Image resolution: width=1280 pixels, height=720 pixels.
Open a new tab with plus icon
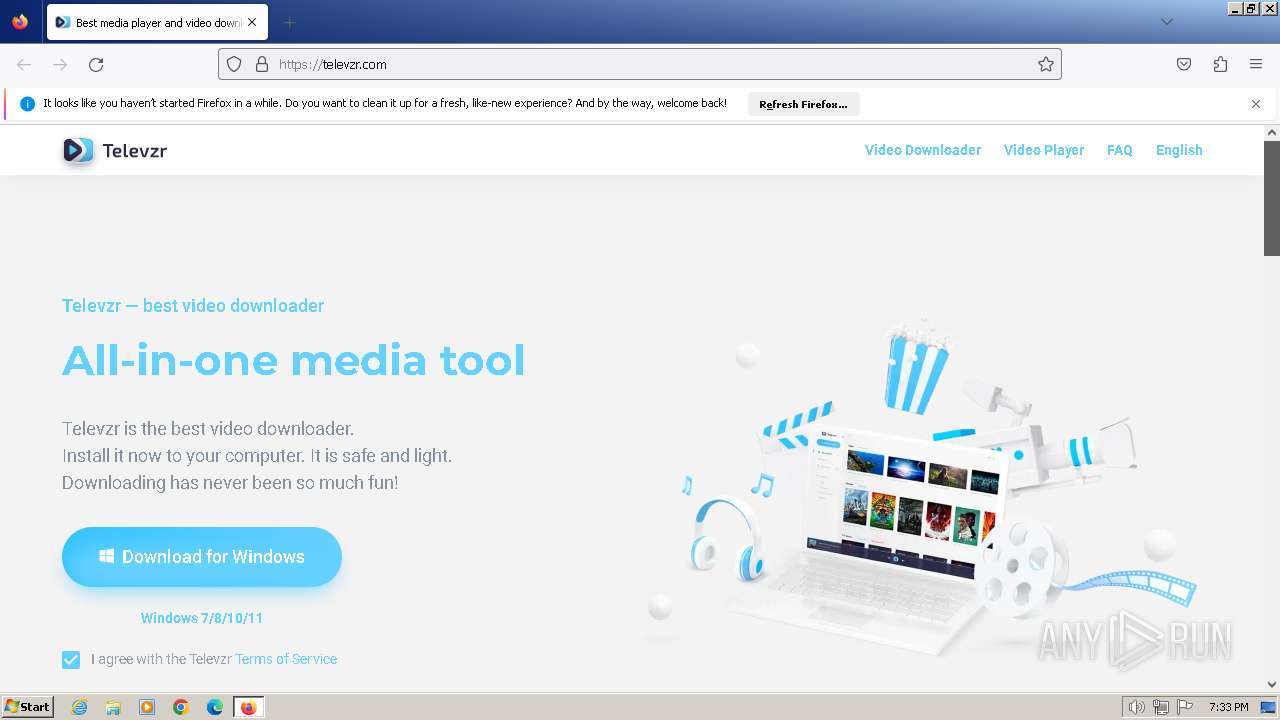point(289,22)
